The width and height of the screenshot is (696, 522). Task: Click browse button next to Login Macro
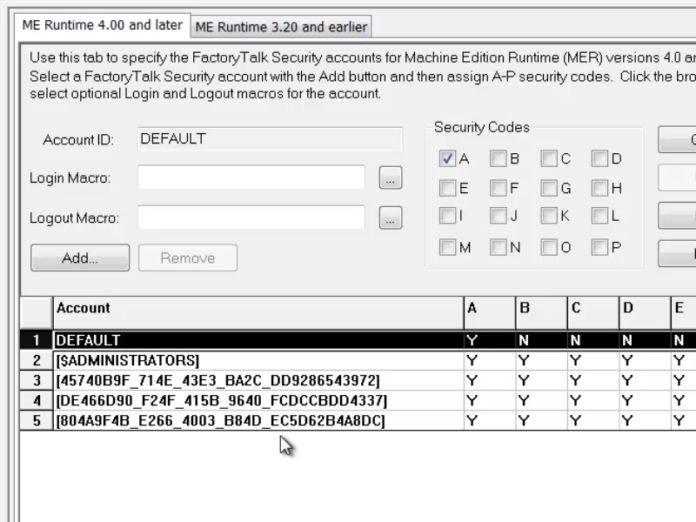click(390, 179)
